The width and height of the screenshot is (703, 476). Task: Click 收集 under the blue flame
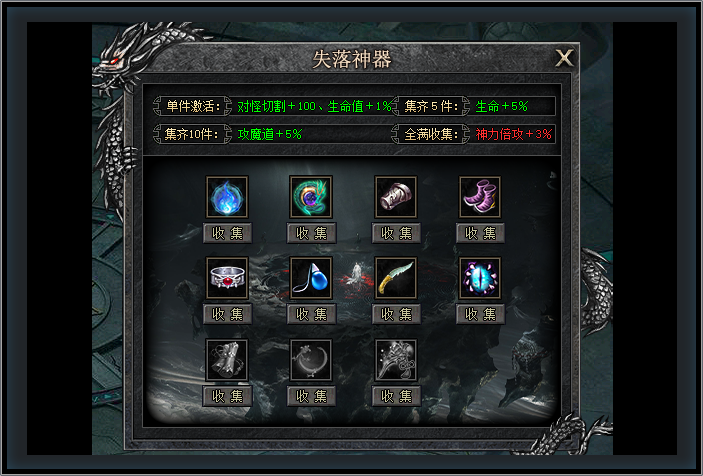[227, 233]
